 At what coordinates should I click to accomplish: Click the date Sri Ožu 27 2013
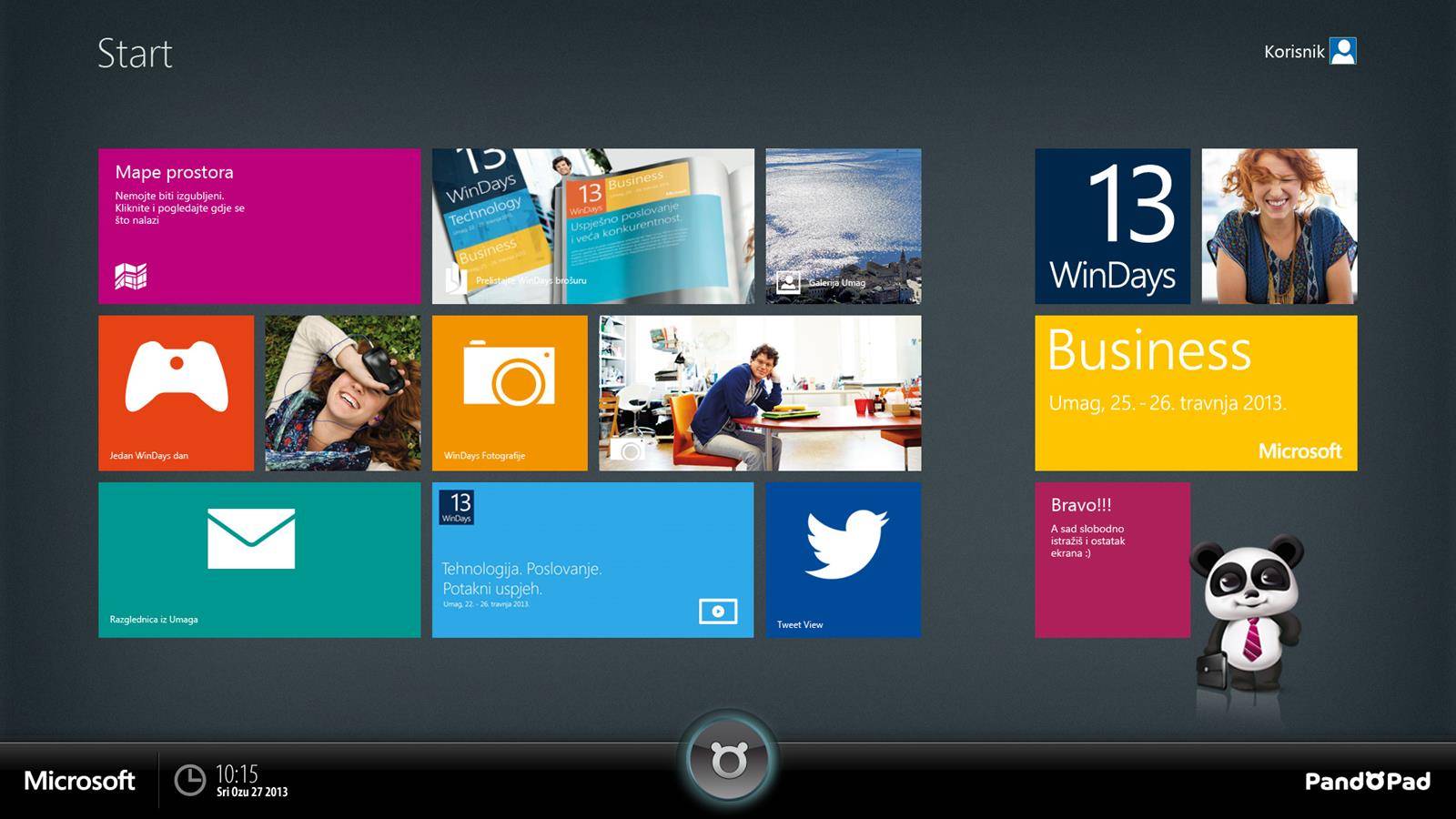tap(252, 793)
